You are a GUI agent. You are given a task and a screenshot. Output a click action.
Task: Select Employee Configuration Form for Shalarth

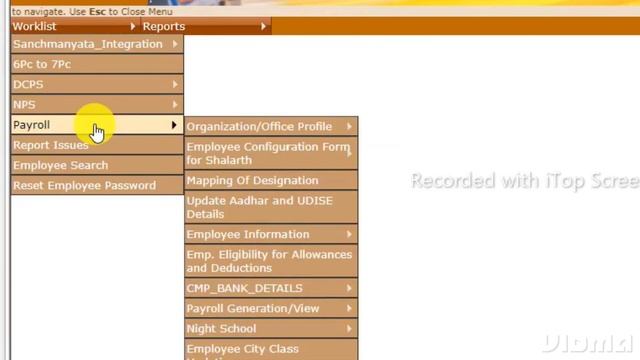271,153
